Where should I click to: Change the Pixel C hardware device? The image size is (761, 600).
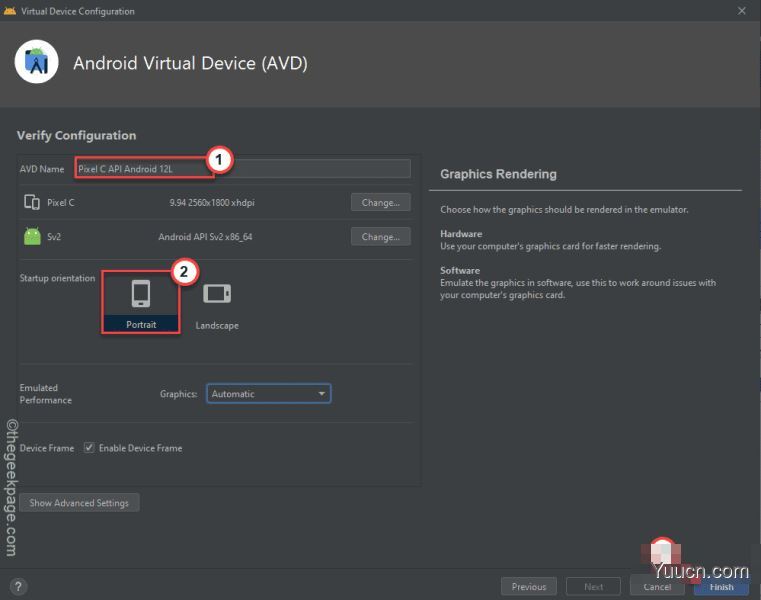click(x=380, y=202)
